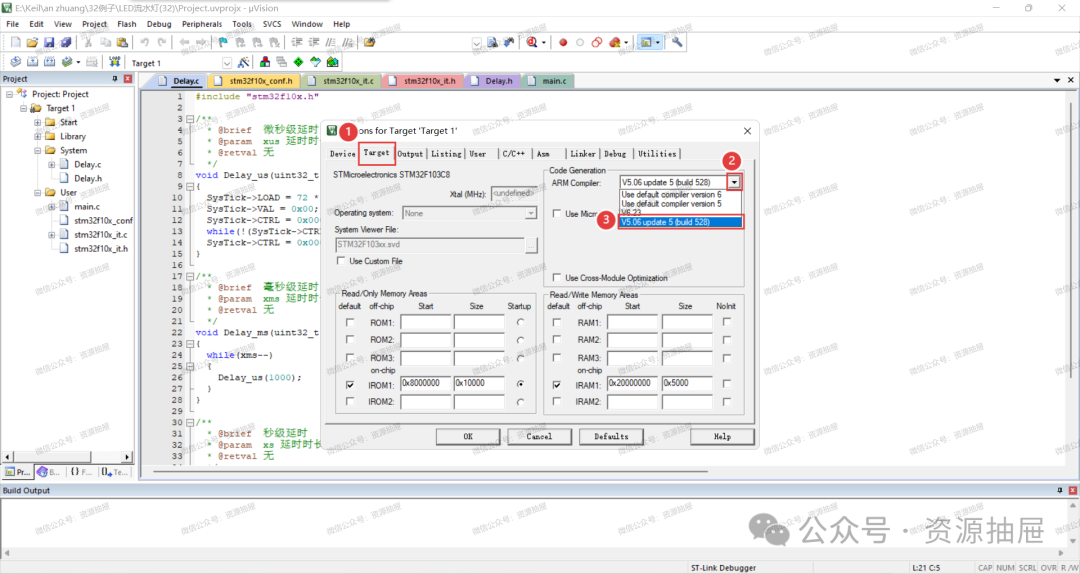The height and width of the screenshot is (574, 1080).
Task: Click the Paste clipboard icon
Action: (x=123, y=42)
